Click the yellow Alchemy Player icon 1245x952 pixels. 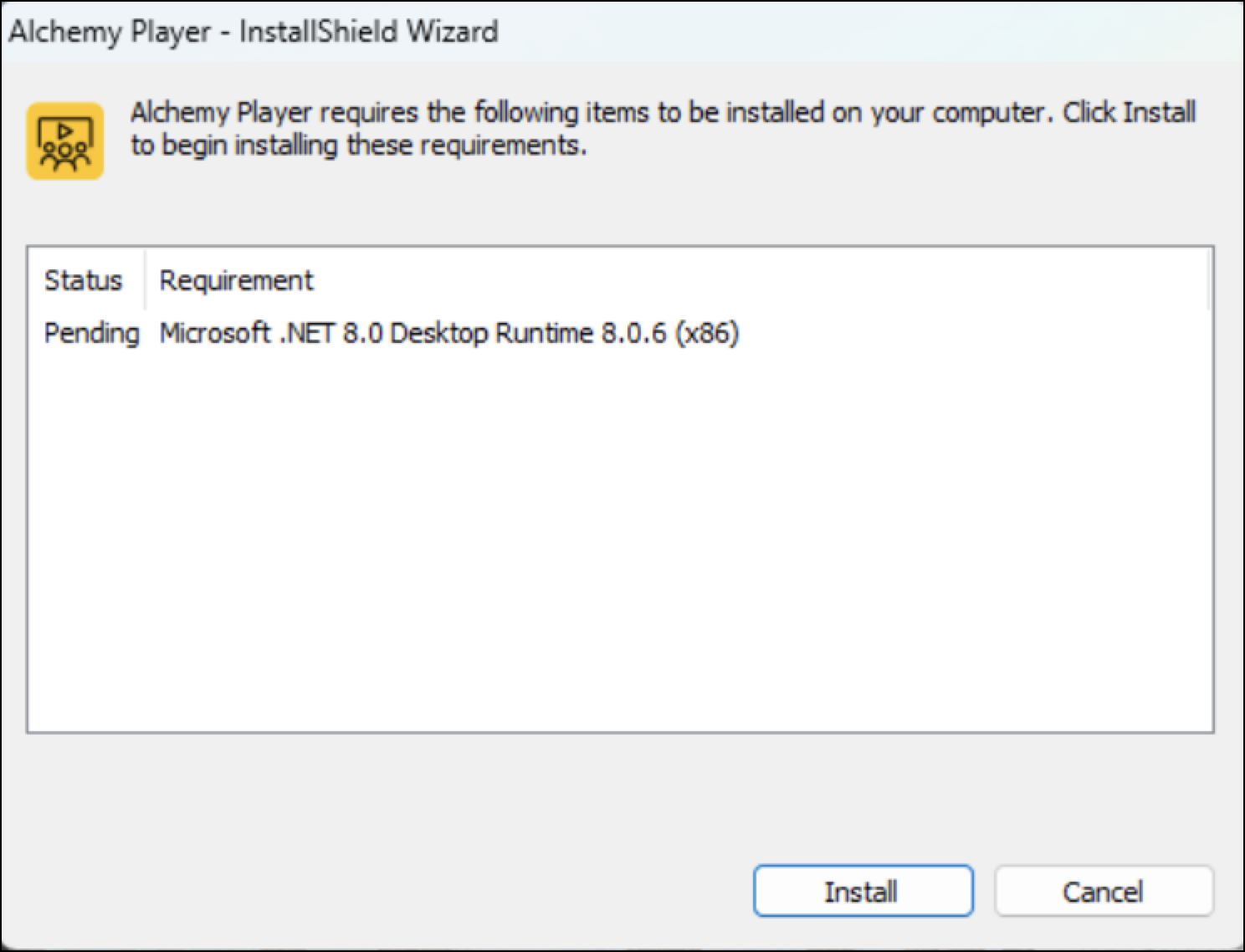point(65,141)
